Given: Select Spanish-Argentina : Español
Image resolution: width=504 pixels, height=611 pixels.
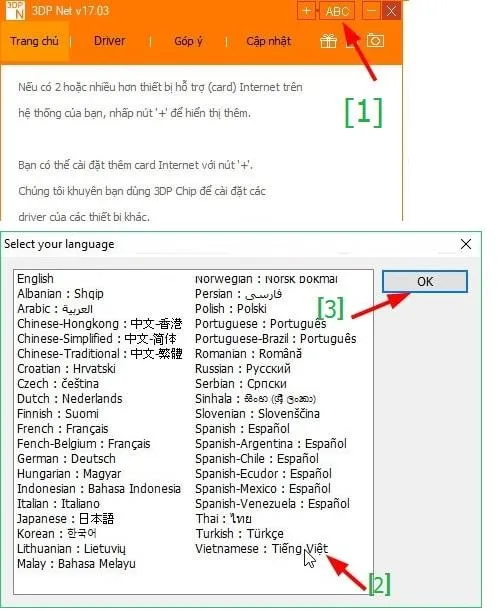Looking at the screenshot, I should point(271,443).
